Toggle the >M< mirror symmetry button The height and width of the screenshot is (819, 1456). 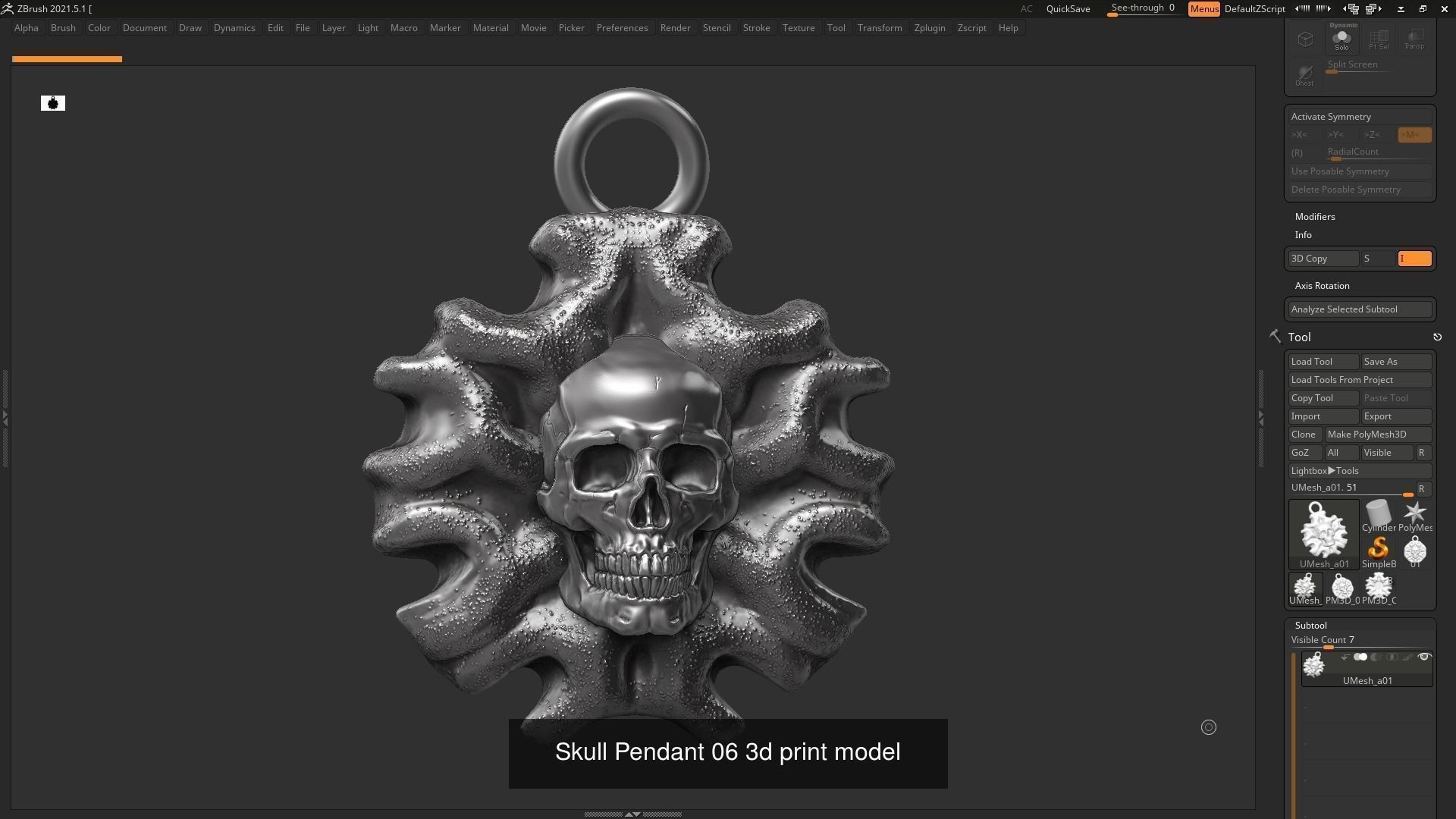click(x=1414, y=135)
